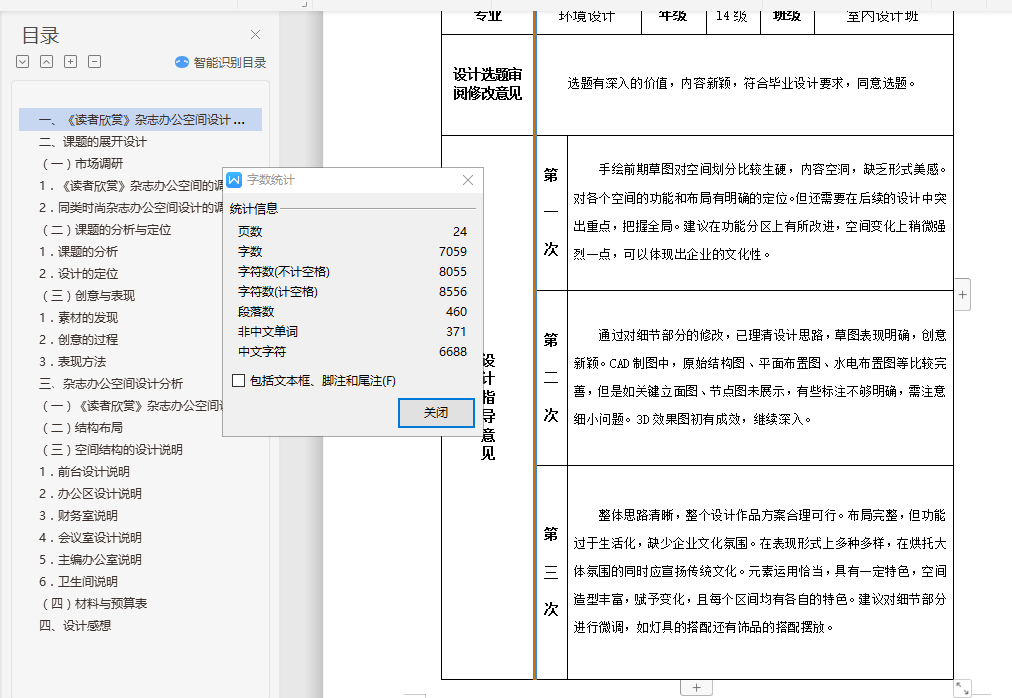Image resolution: width=1012 pixels, height=698 pixels.
Task: Click the 智能识别目录 cloud icon
Action: pyautogui.click(x=182, y=62)
